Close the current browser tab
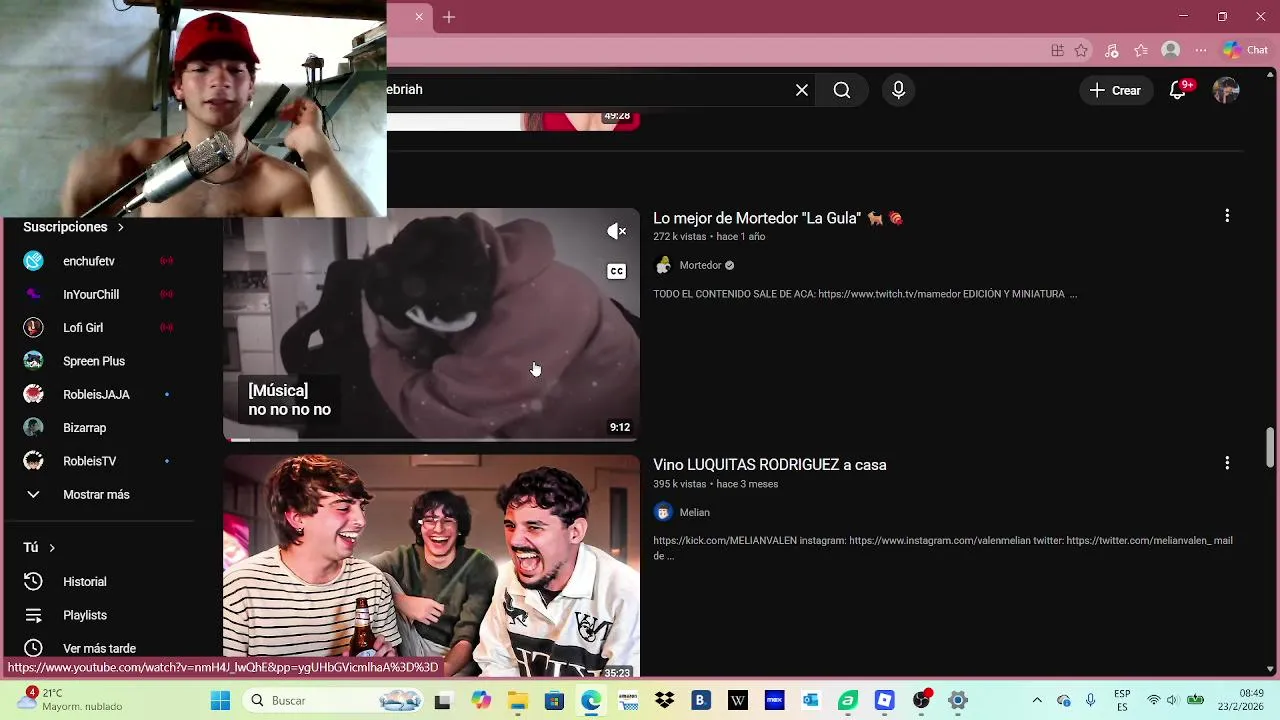Screen dimensions: 1280x720 (x=419, y=17)
